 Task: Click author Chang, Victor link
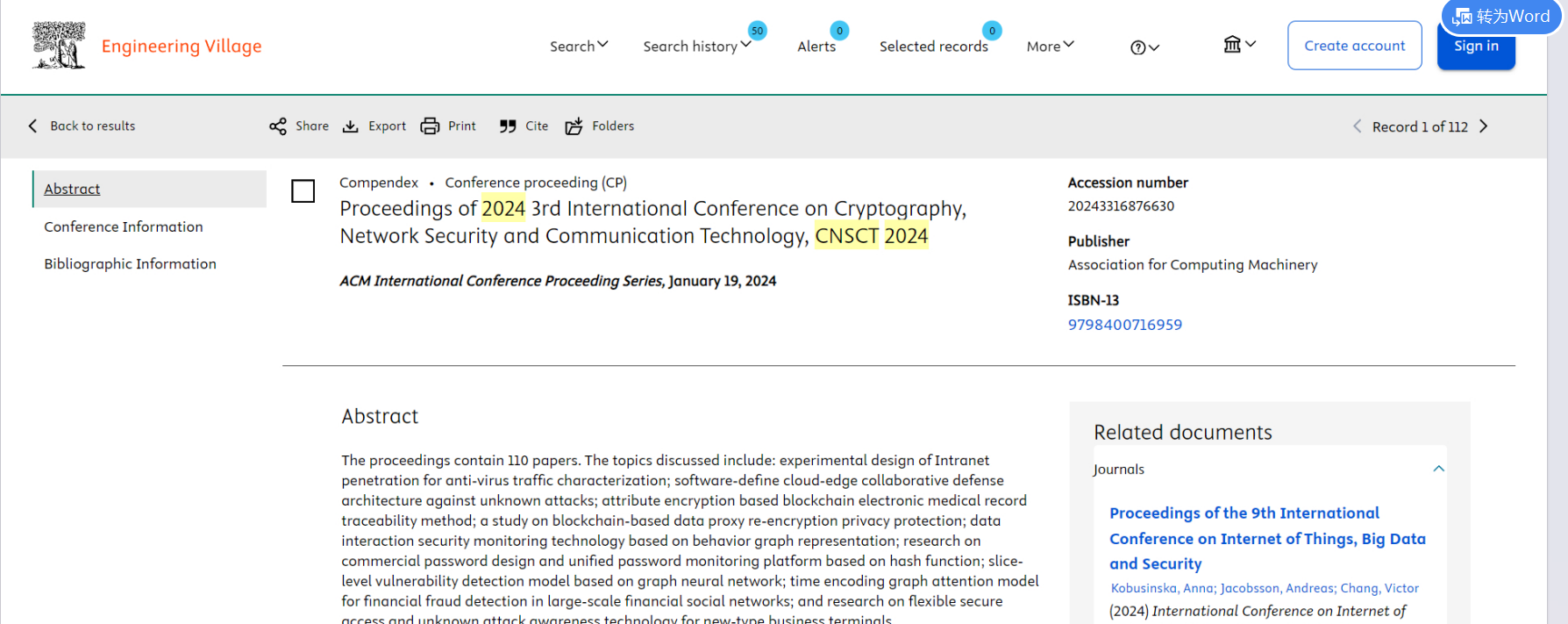point(1379,588)
